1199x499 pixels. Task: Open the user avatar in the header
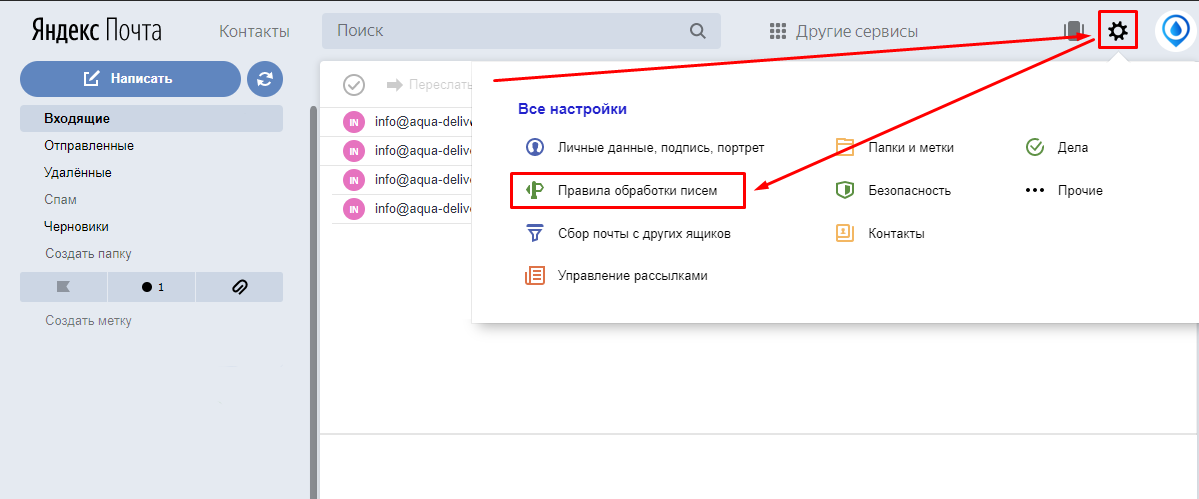pos(1174,32)
